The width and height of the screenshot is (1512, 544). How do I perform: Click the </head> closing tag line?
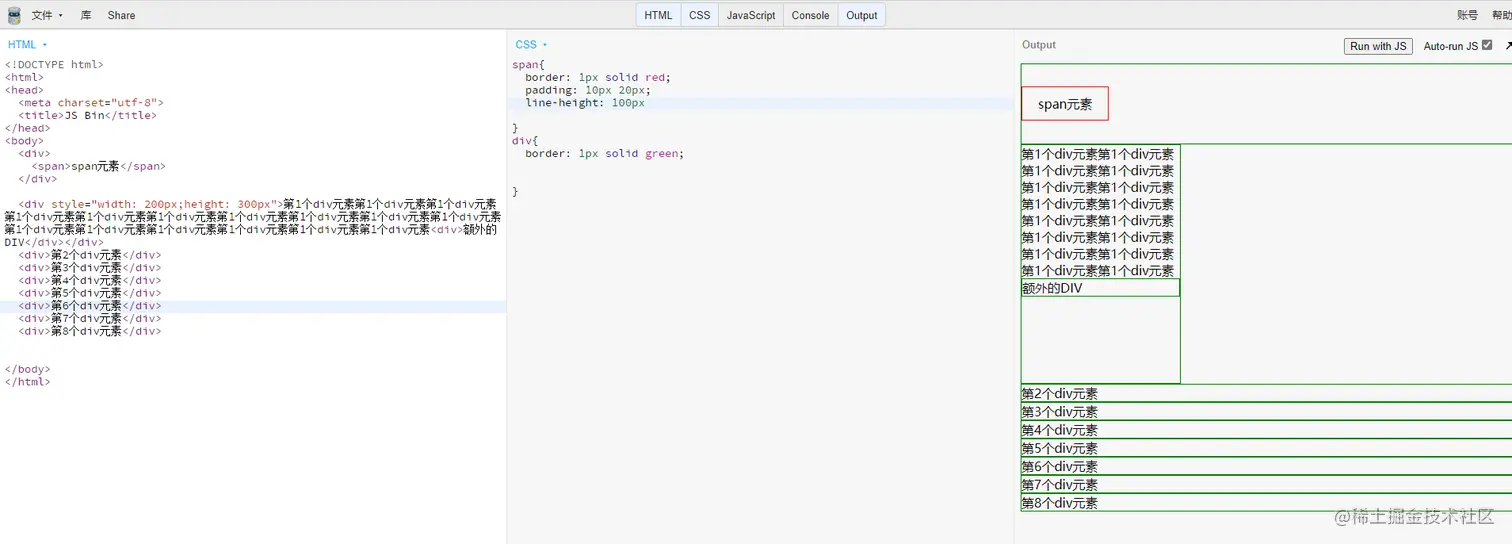tap(27, 128)
